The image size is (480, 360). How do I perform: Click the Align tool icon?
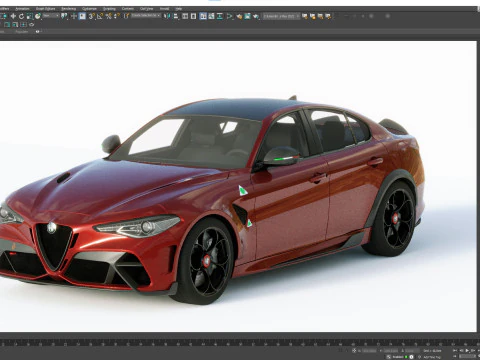pyautogui.click(x=176, y=16)
